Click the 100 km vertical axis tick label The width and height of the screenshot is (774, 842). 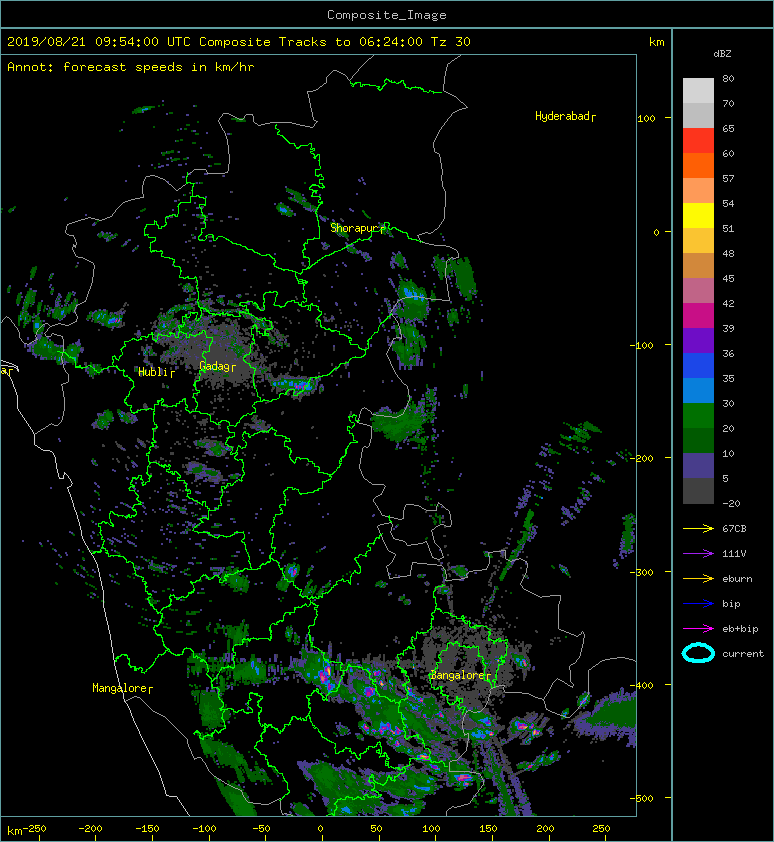pyautogui.click(x=646, y=118)
